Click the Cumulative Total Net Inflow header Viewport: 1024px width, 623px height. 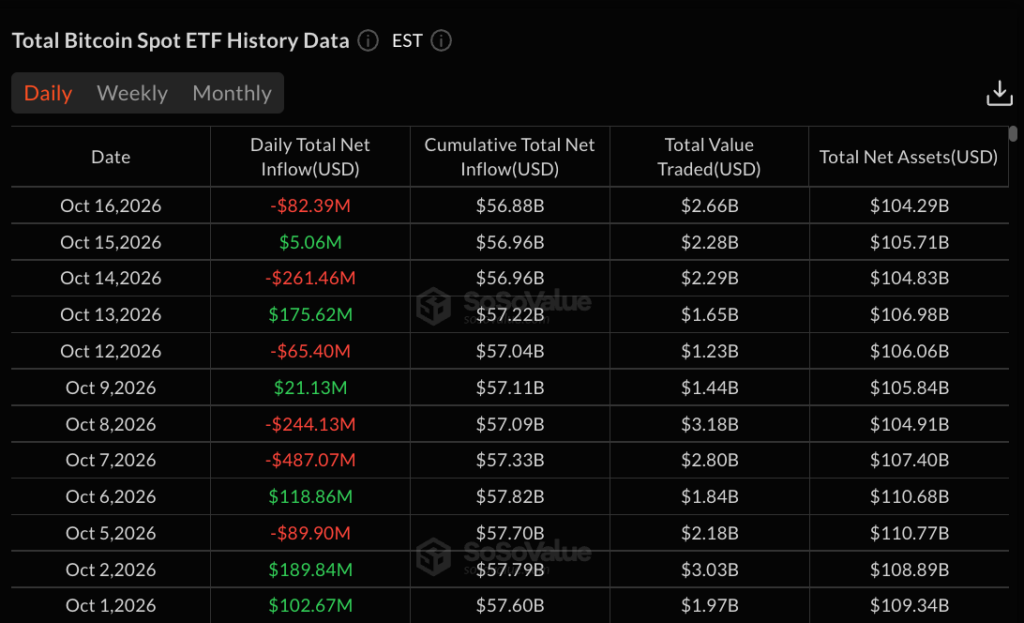click(x=509, y=157)
